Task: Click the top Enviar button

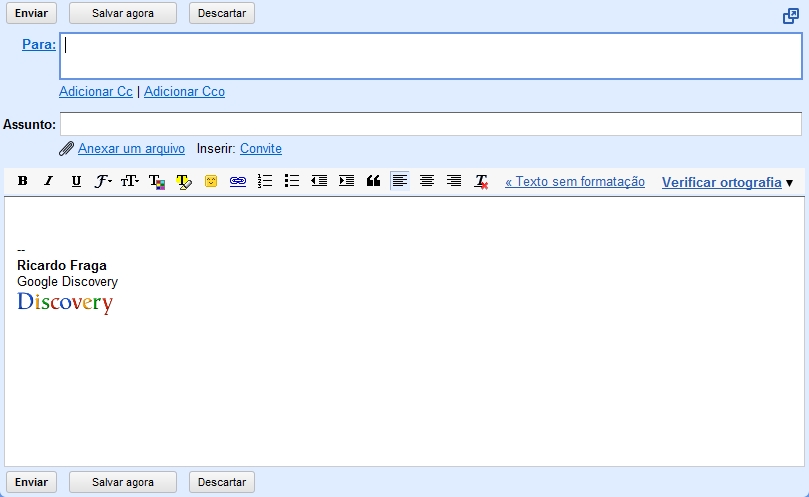Action: coord(31,13)
